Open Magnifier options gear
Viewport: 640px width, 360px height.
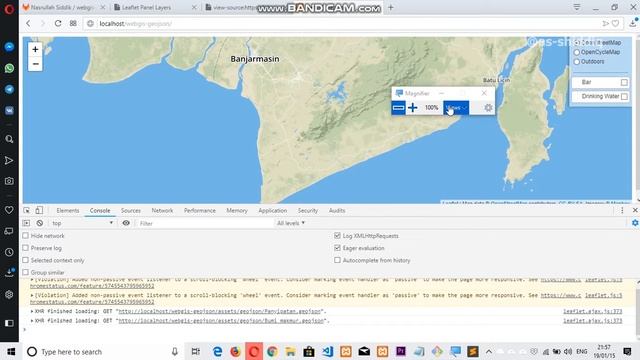click(488, 108)
